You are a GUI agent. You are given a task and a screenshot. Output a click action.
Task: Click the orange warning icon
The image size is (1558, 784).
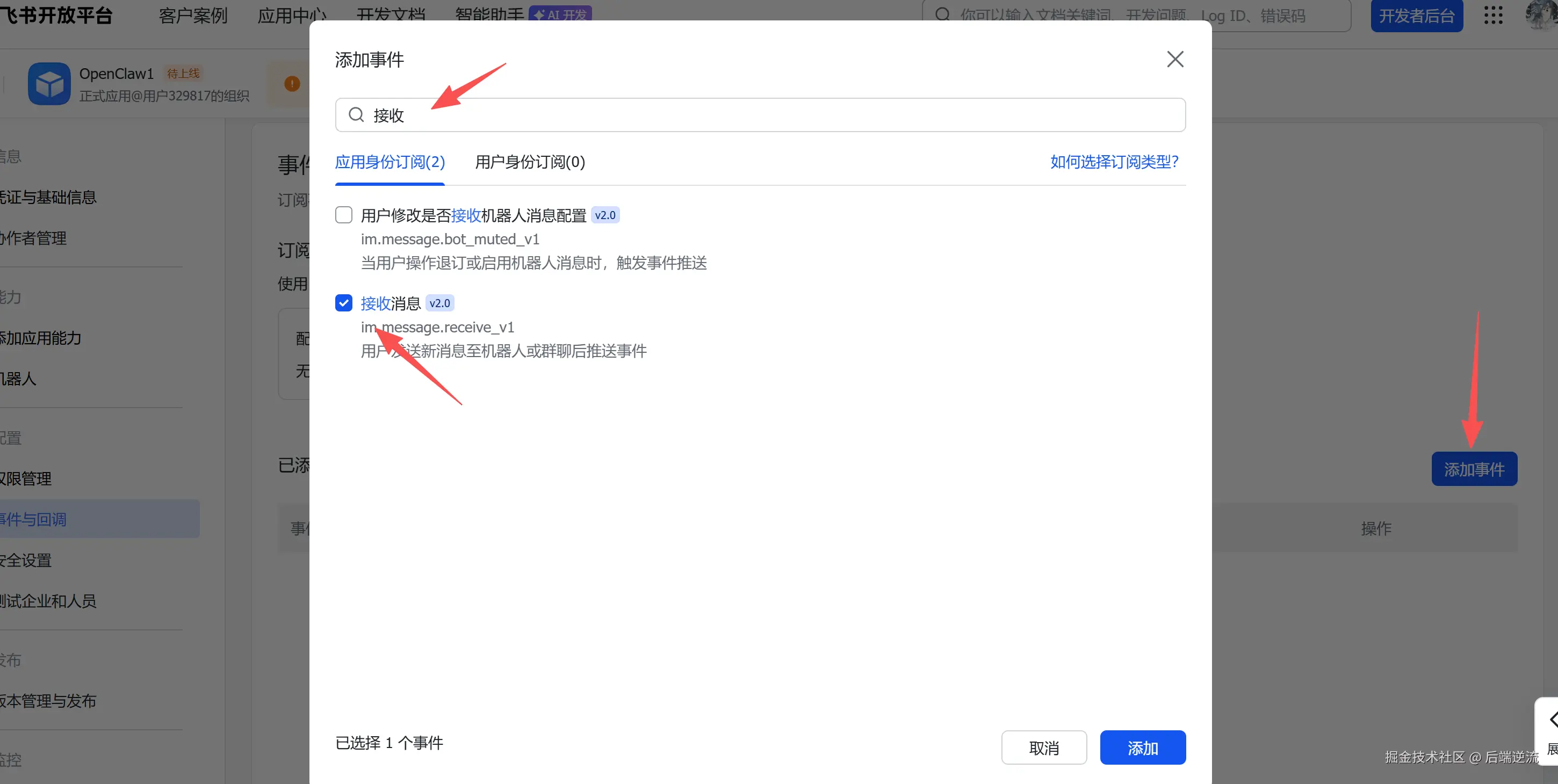[x=292, y=84]
